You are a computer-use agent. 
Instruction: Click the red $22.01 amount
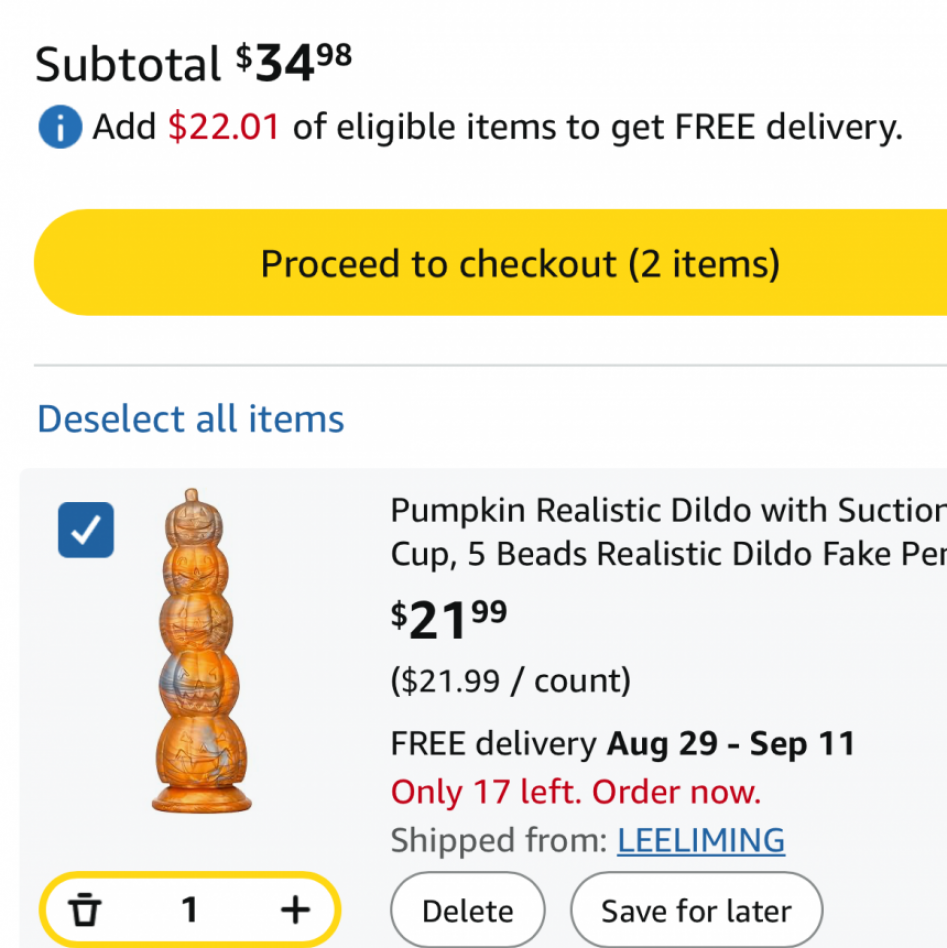pyautogui.click(x=224, y=127)
